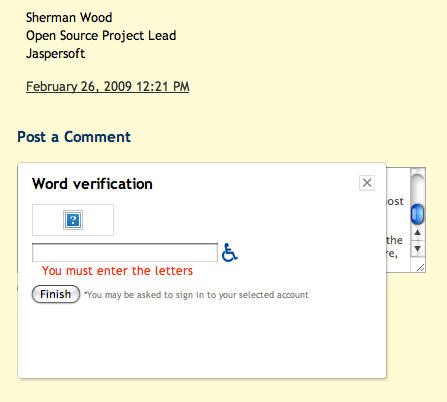This screenshot has width=447, height=402.
Task: Click the comment box scrollbar up arrow
Action: point(418,232)
